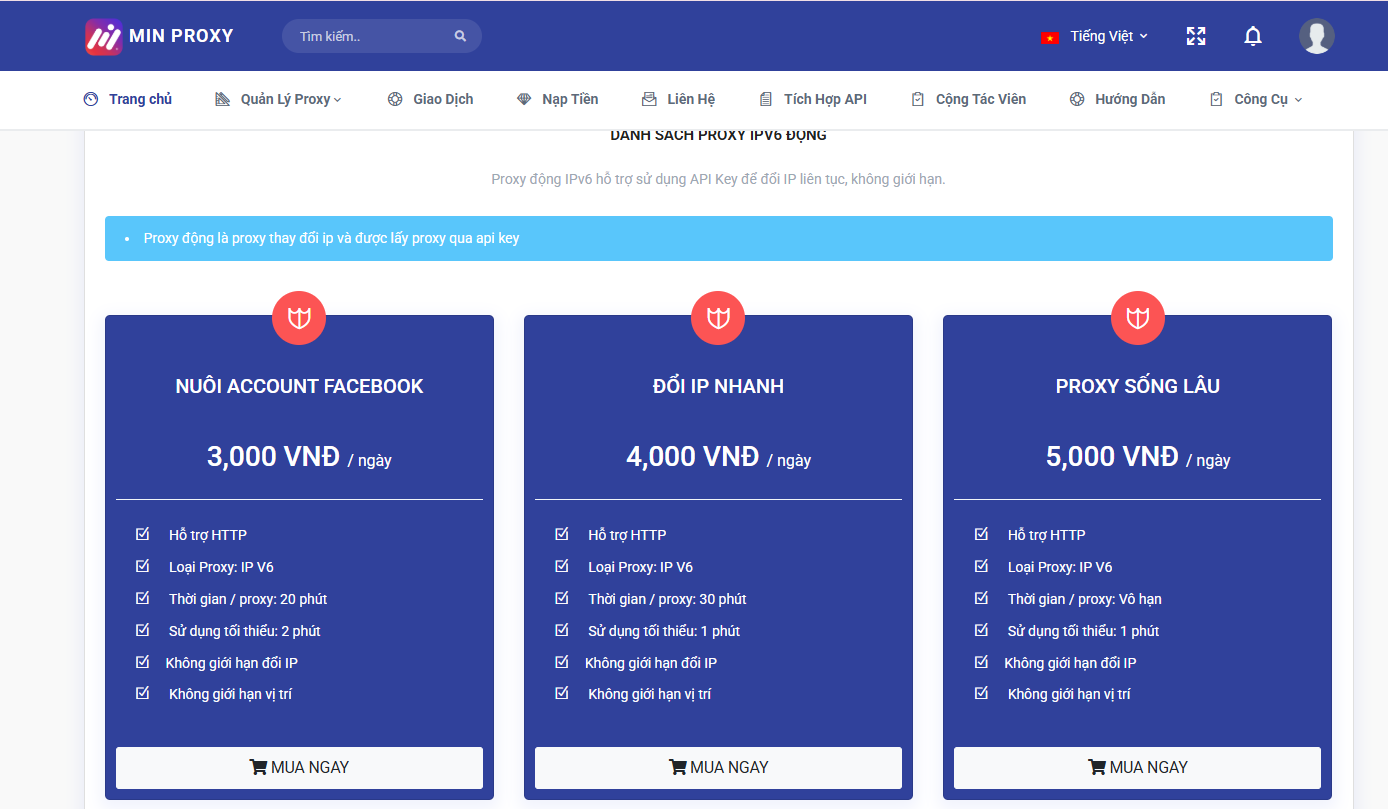Image resolution: width=1388 pixels, height=809 pixels.
Task: Click the Hỗ trợ HTTP checkbox in Nuôi Account Facebook
Action: pyautogui.click(x=143, y=534)
